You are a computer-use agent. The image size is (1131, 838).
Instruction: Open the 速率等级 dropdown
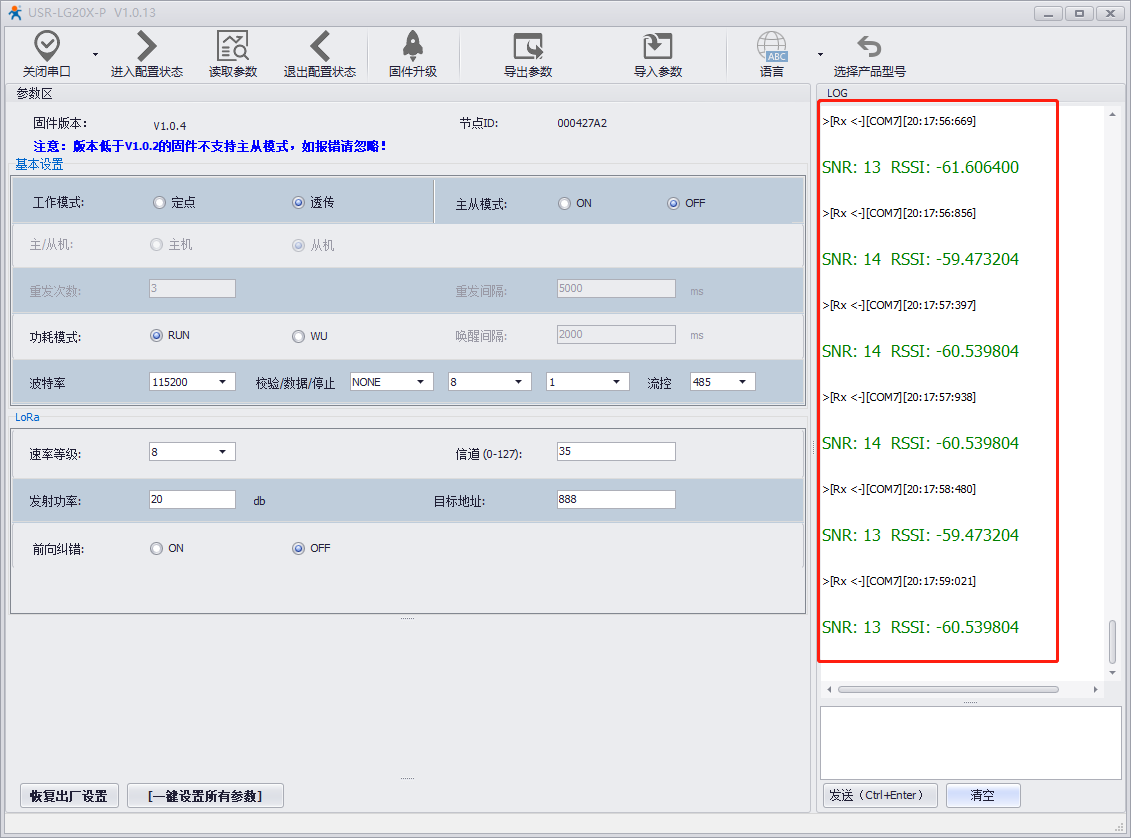click(x=192, y=452)
